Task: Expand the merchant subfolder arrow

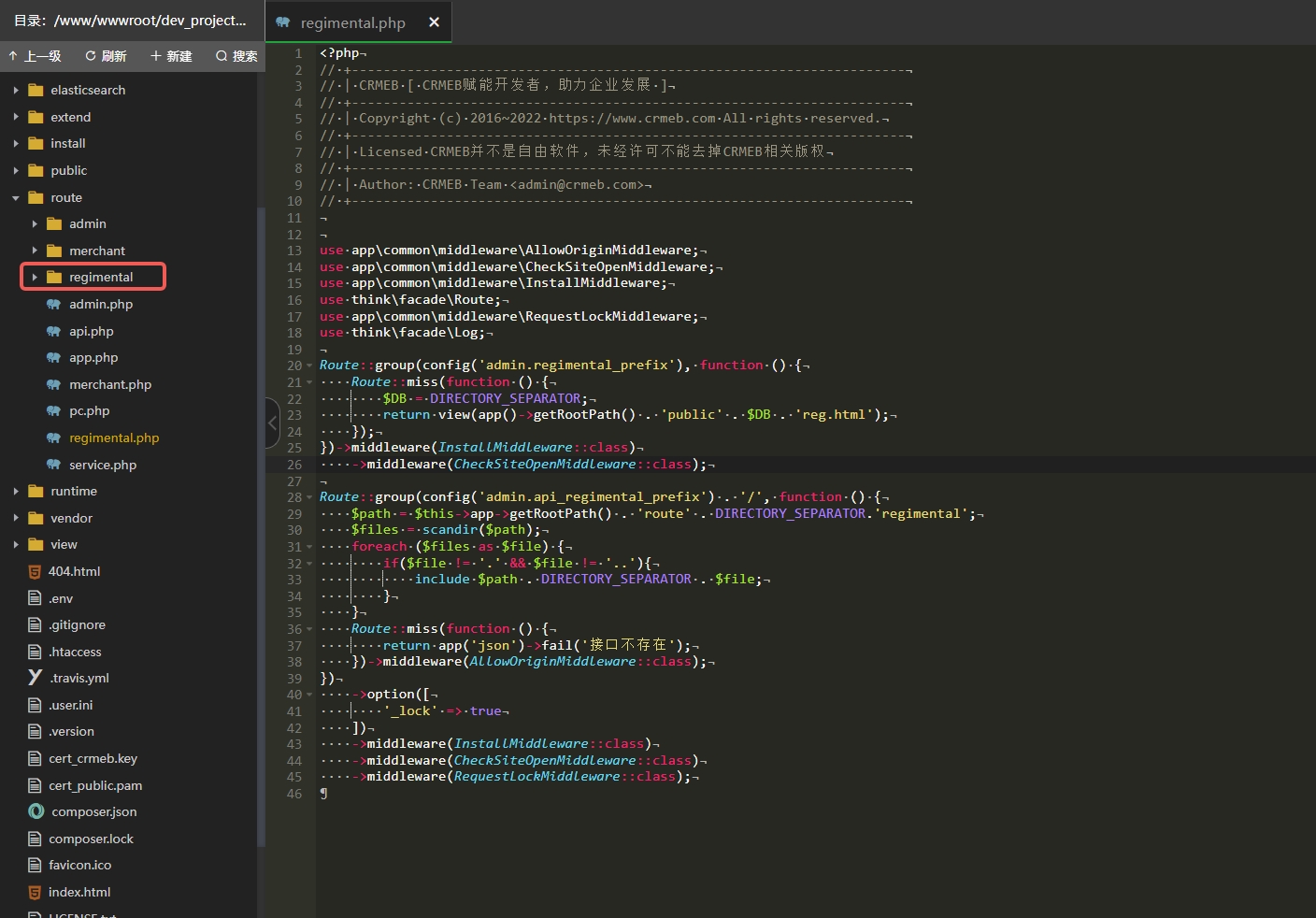Action: (35, 251)
